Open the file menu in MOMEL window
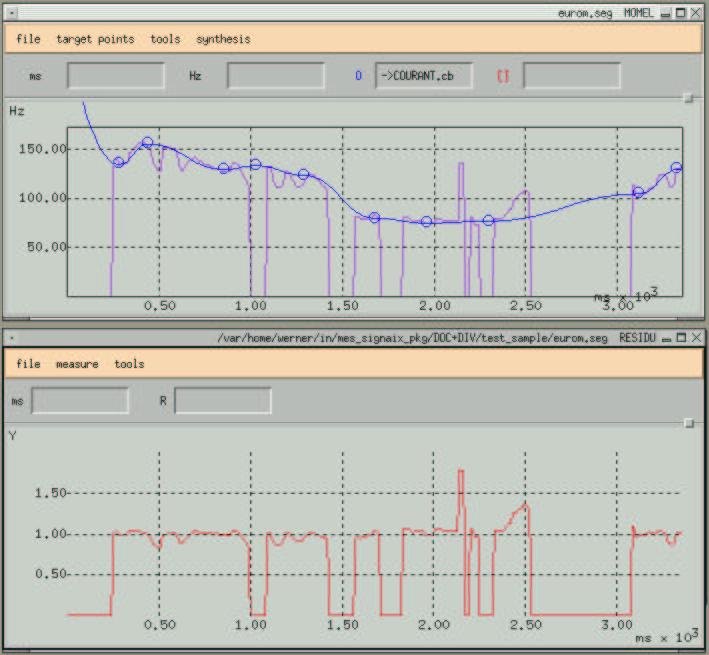This screenshot has height=655, width=709. click(28, 39)
